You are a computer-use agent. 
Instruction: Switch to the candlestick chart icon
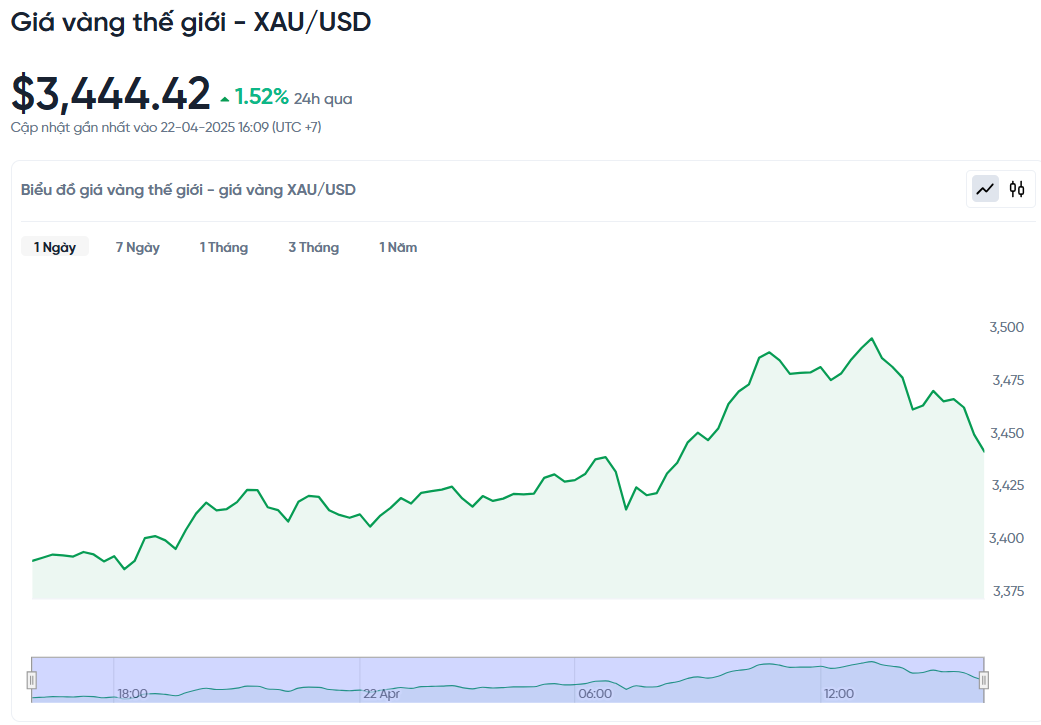click(x=1017, y=189)
